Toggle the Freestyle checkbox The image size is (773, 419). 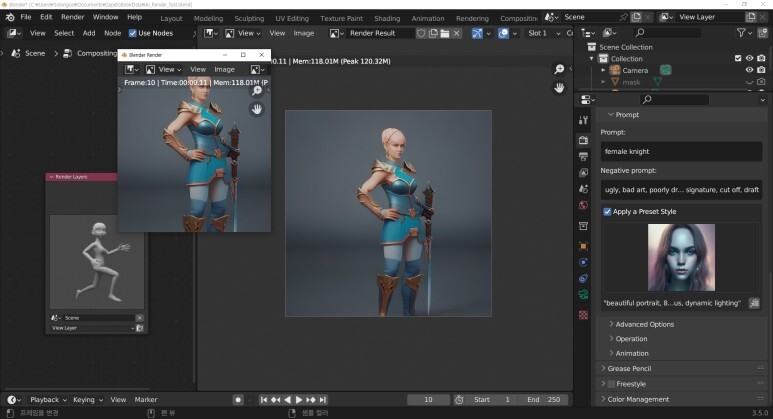(x=611, y=384)
